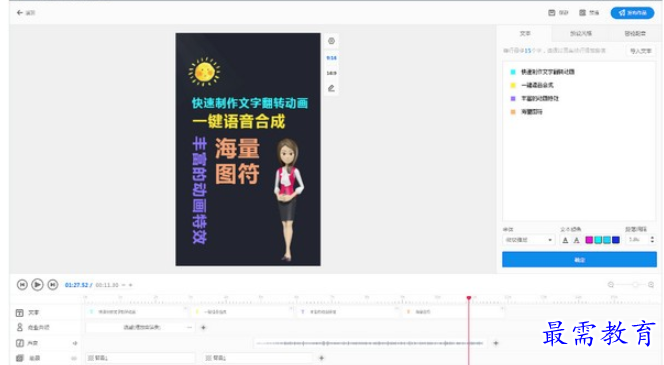The width and height of the screenshot is (664, 365).
Task: Select the text line with the orange square
Action: 531,112
